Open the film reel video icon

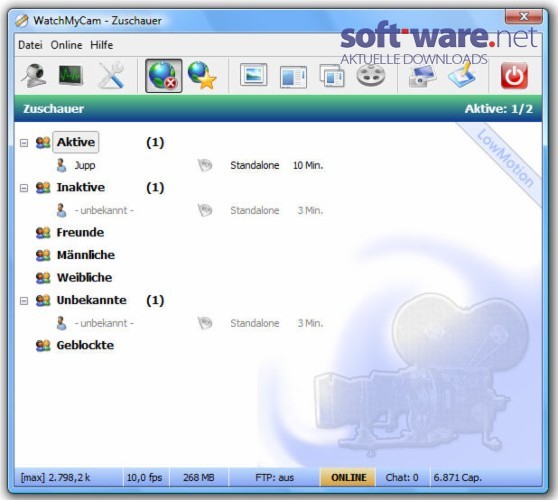[371, 75]
